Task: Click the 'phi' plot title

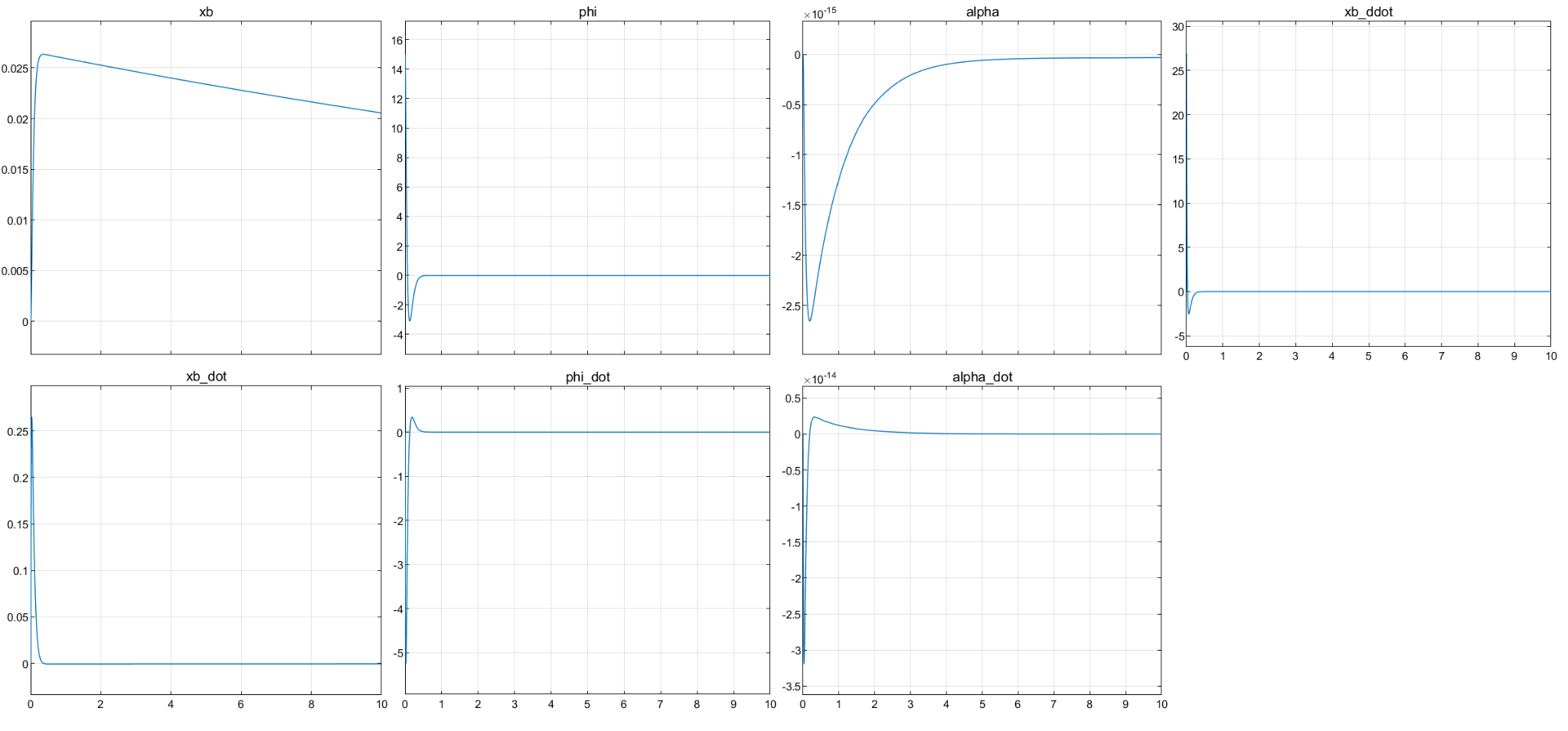Action: coord(587,11)
